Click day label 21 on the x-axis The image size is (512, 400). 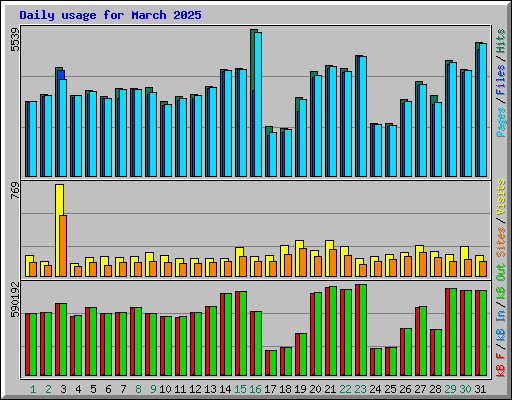pos(330,389)
